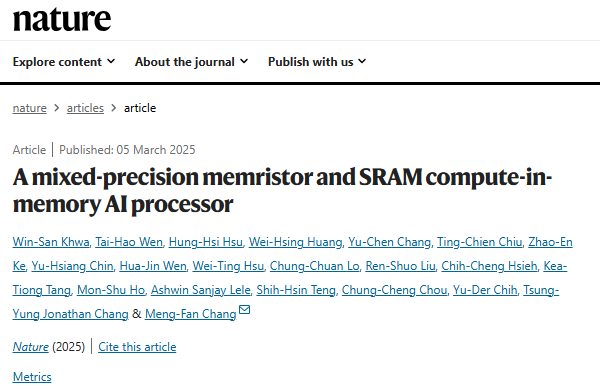Open the About the journal dropdown
Viewport: 600px width, 390px height.
click(x=191, y=62)
